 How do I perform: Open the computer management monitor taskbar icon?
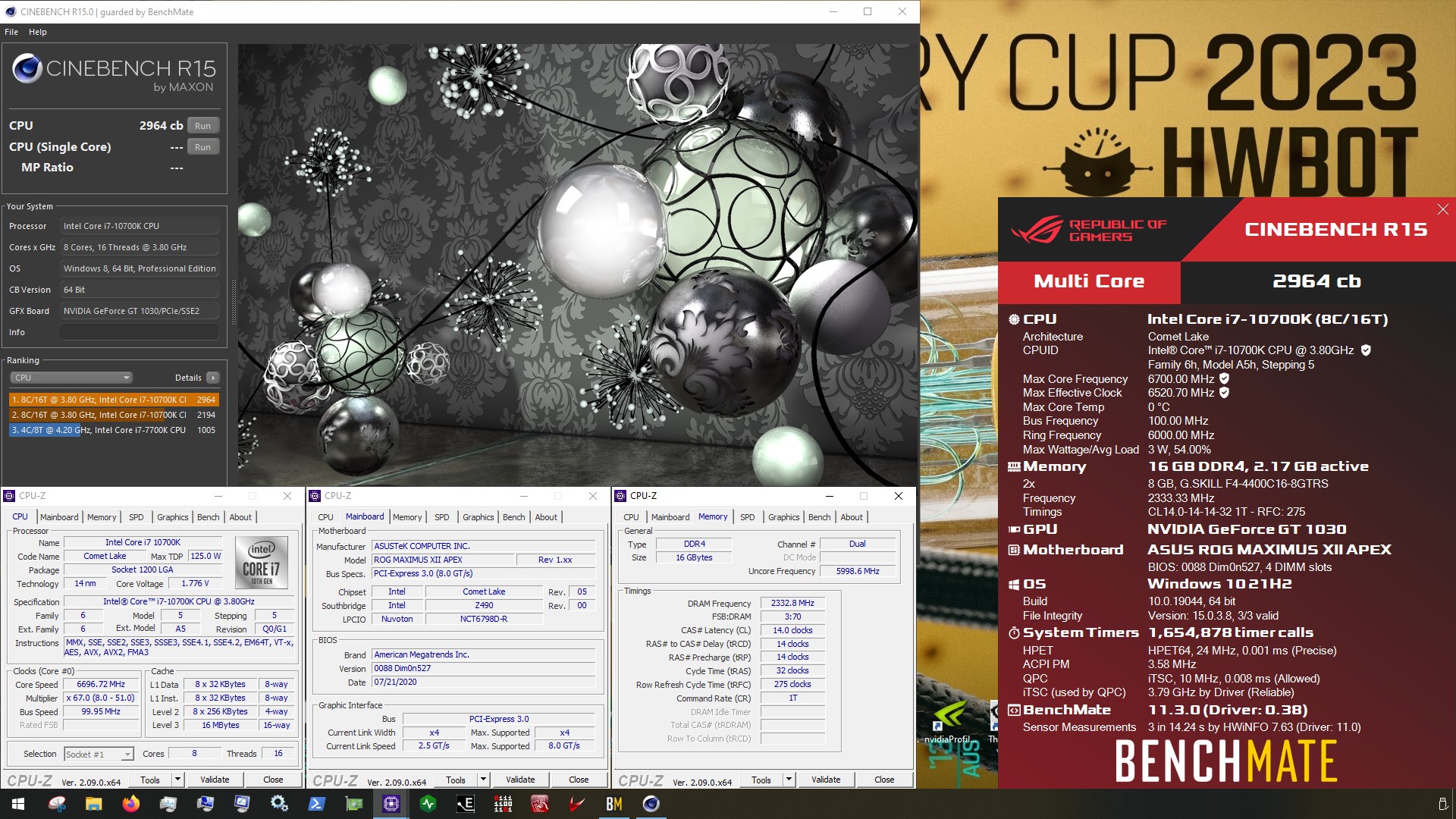205,804
